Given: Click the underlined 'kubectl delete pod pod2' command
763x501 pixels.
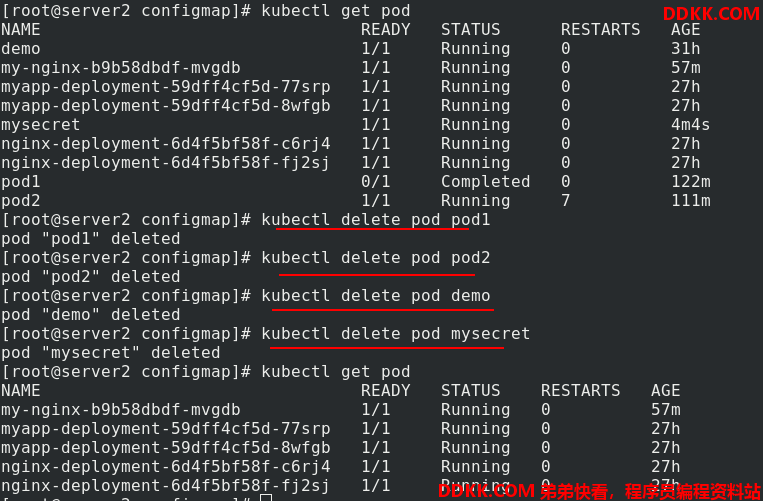Looking at the screenshot, I should pyautogui.click(x=376, y=258).
